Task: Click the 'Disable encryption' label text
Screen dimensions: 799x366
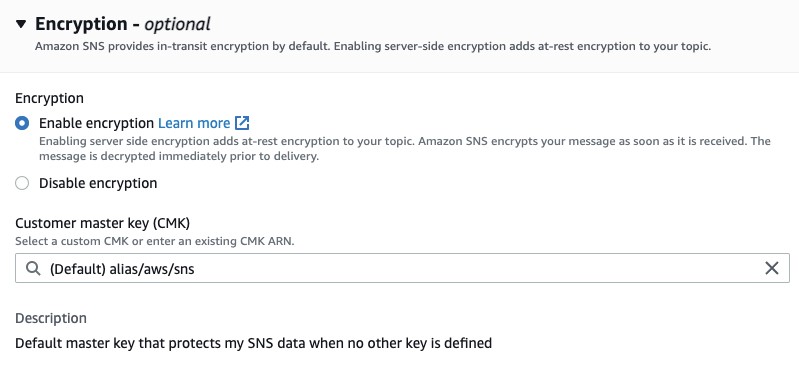Action: pos(98,183)
